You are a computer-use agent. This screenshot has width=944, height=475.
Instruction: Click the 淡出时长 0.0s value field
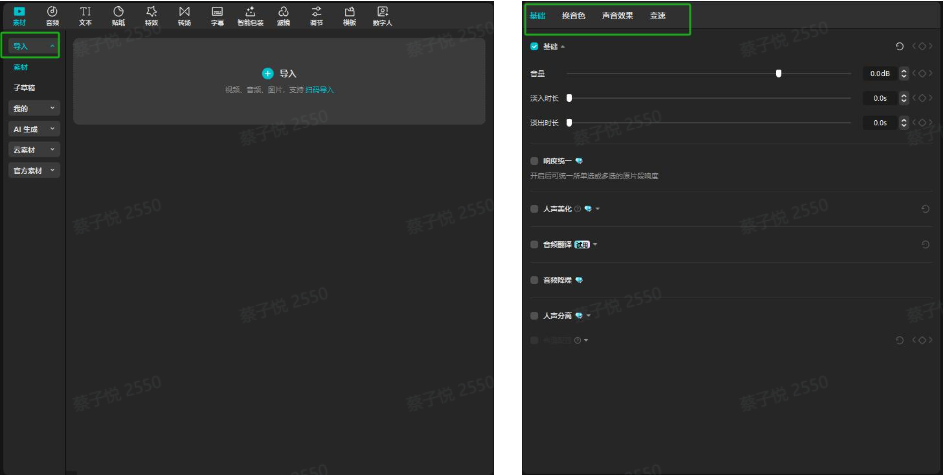click(x=880, y=122)
